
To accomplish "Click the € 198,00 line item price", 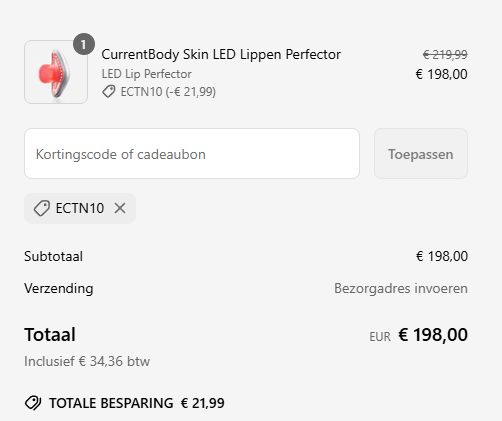I will tap(441, 74).
